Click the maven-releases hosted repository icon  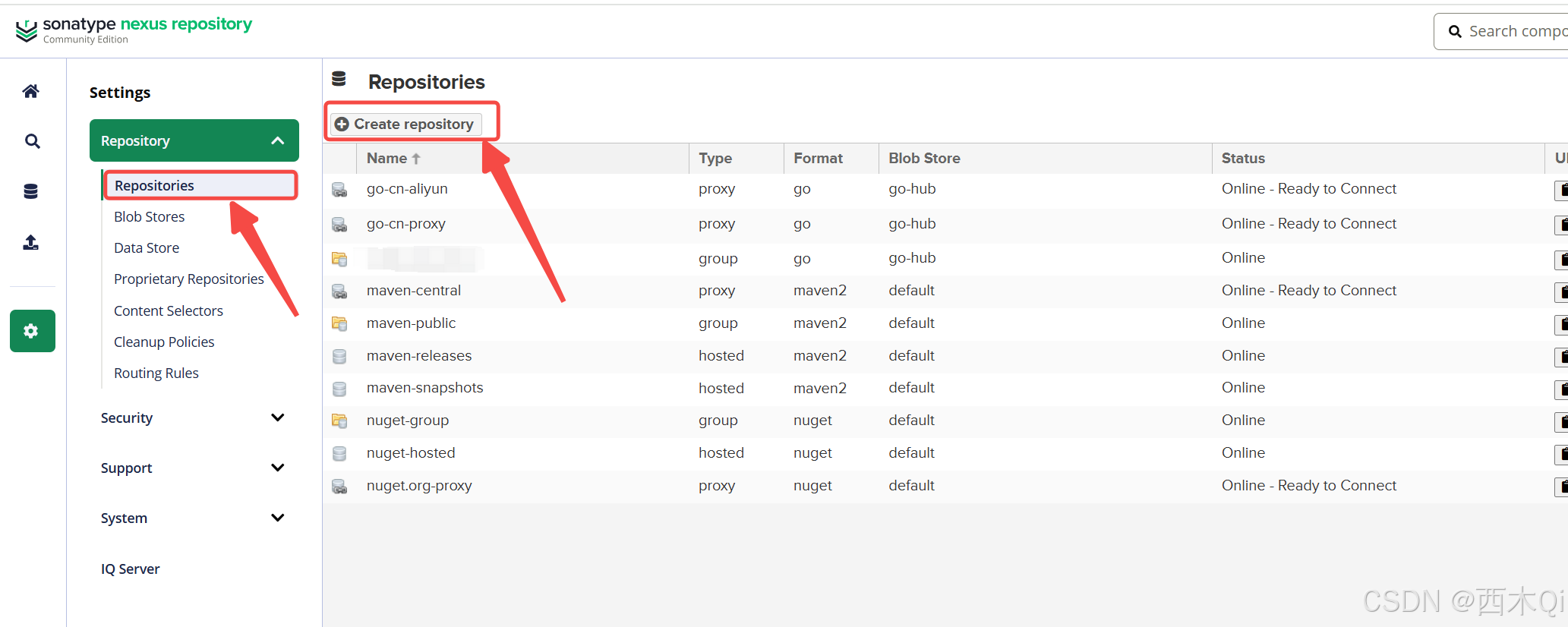[x=339, y=357]
